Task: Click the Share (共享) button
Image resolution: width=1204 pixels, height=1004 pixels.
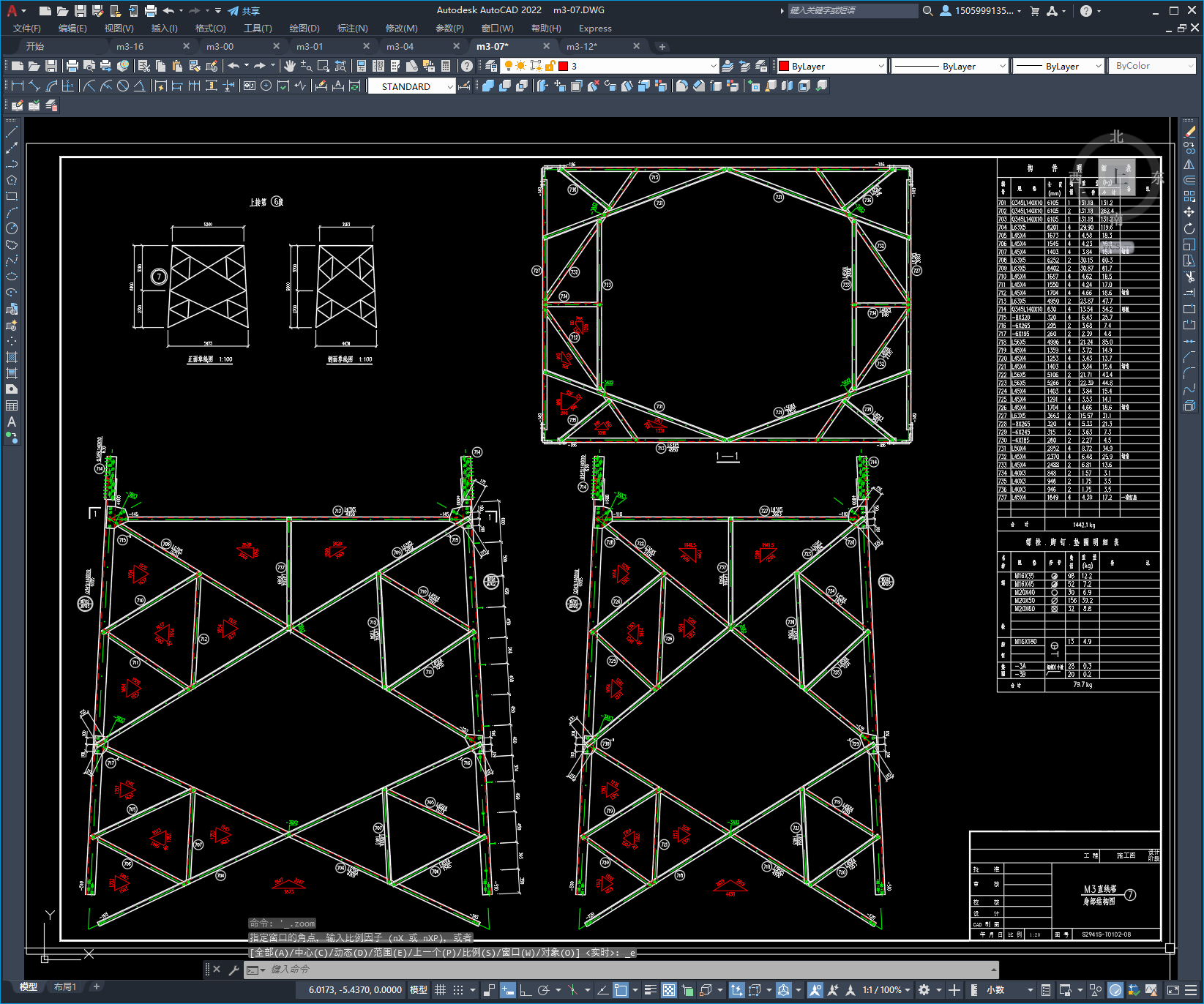Action: [x=244, y=11]
